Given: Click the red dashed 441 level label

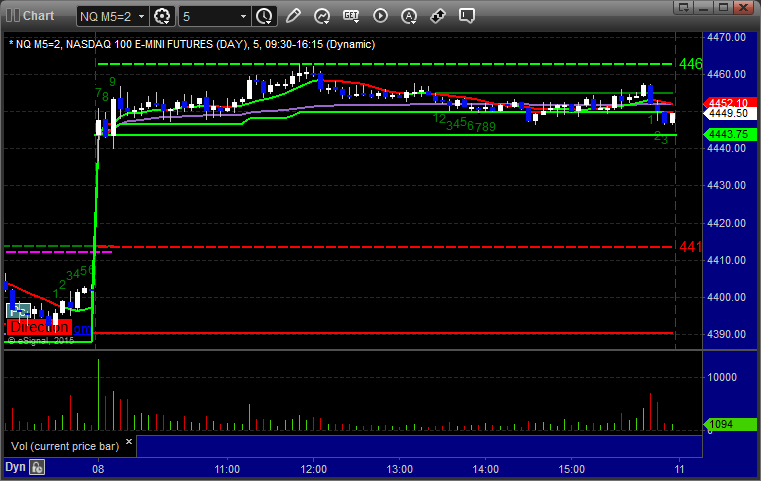Looking at the screenshot, I should (690, 247).
